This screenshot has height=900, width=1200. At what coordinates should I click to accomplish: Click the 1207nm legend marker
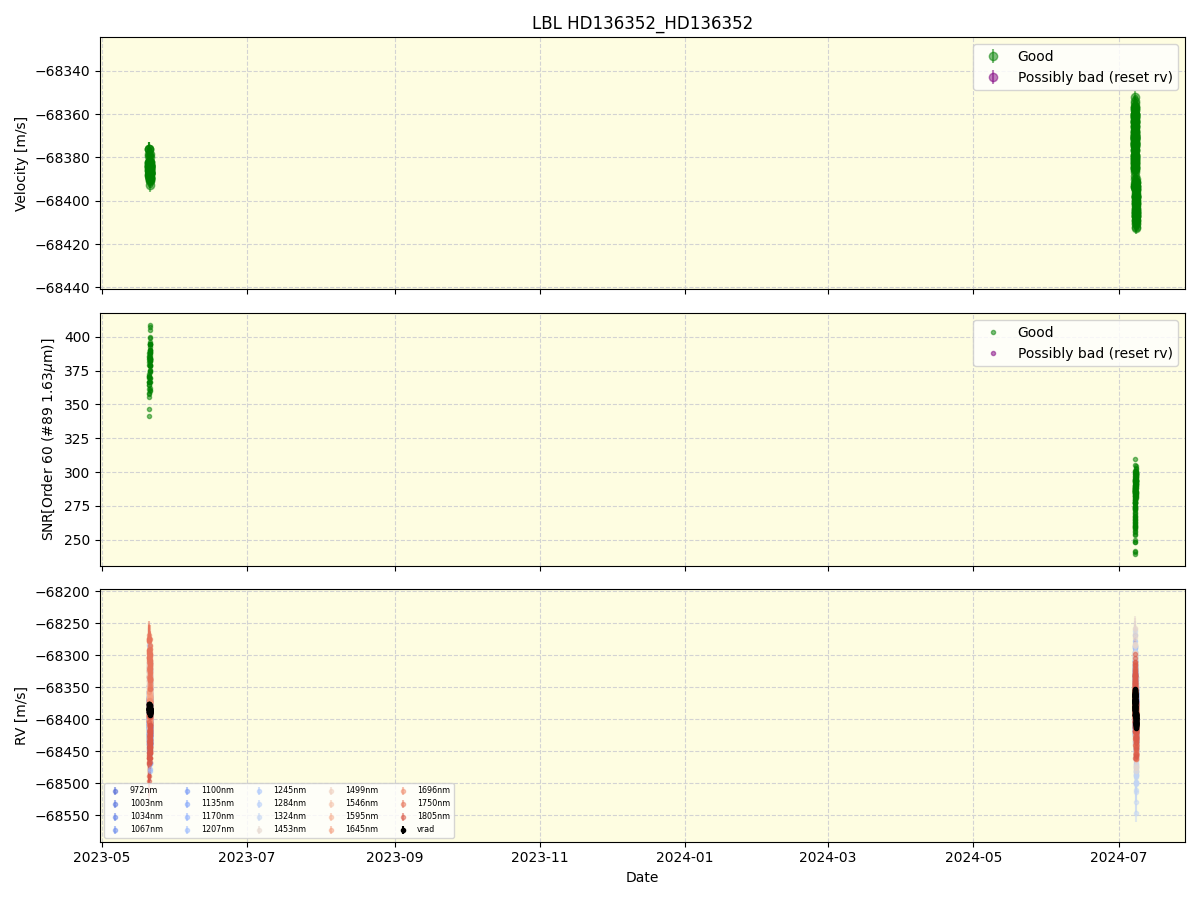tap(187, 830)
